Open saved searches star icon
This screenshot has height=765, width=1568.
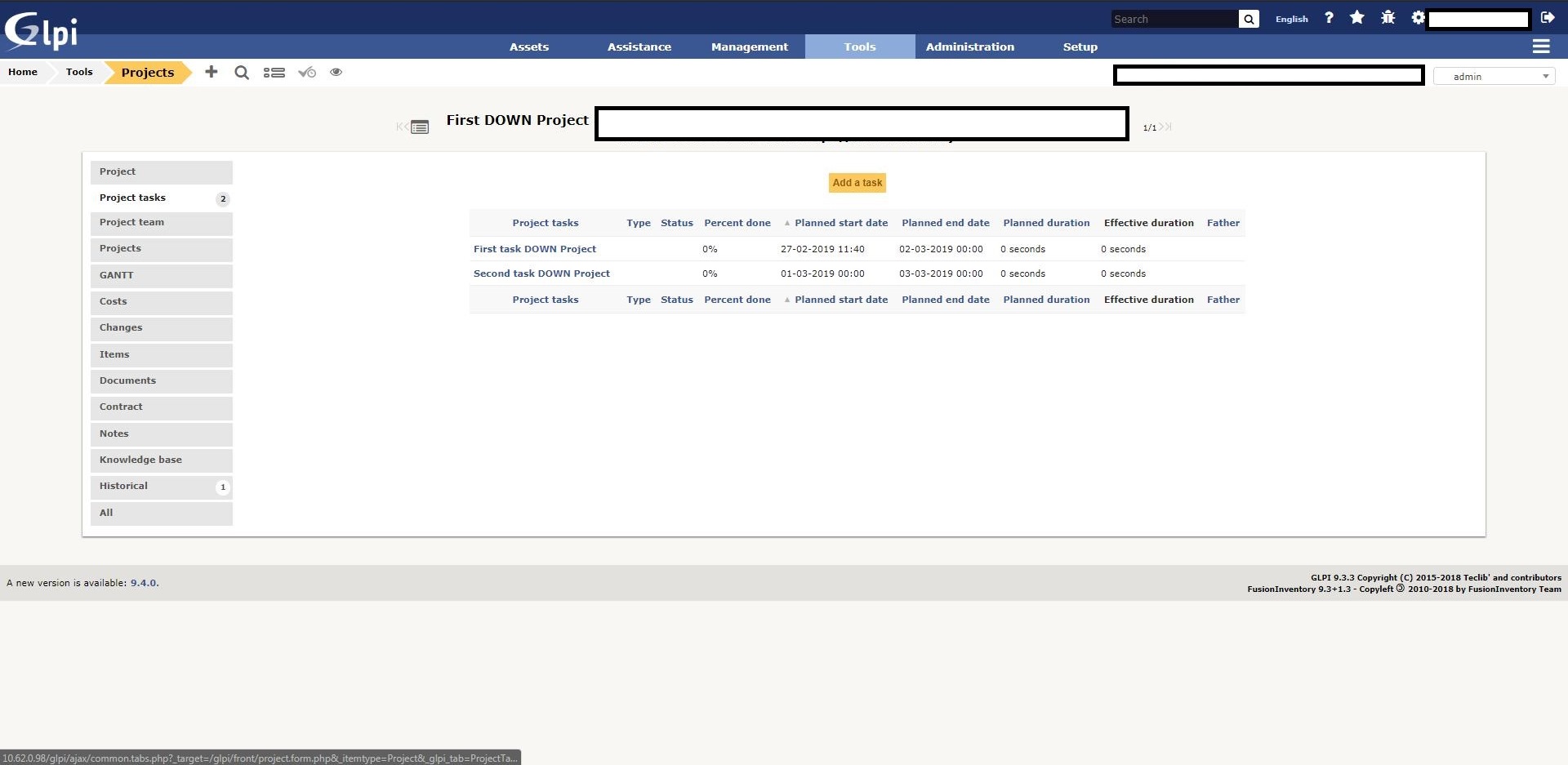(x=1357, y=17)
